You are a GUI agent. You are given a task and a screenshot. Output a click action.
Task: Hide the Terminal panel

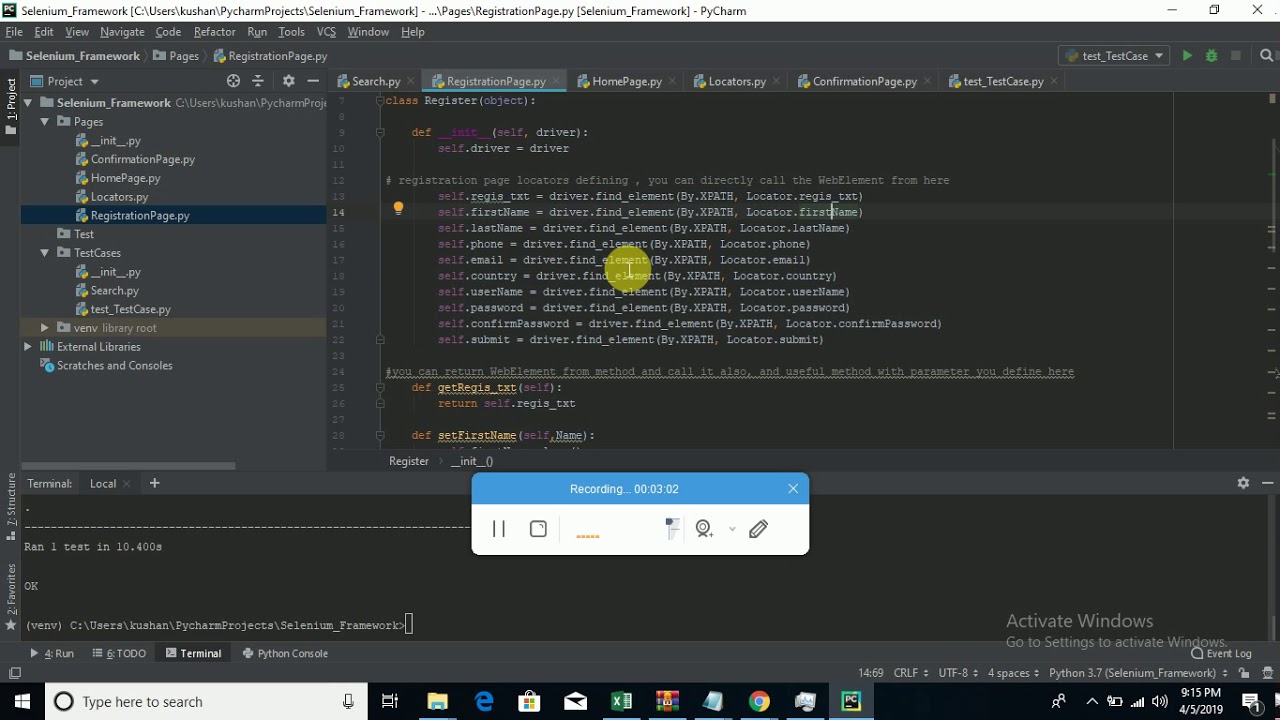coord(1266,483)
